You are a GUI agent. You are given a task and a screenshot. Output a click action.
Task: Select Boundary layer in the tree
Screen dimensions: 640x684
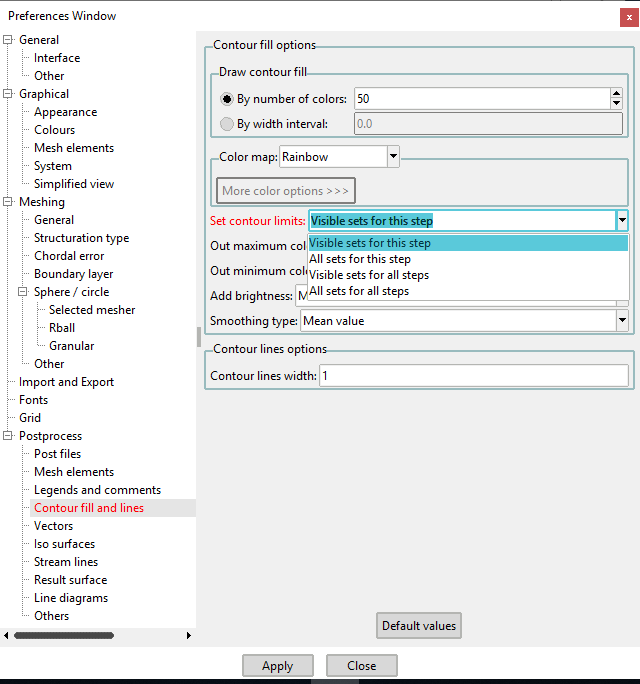click(73, 274)
